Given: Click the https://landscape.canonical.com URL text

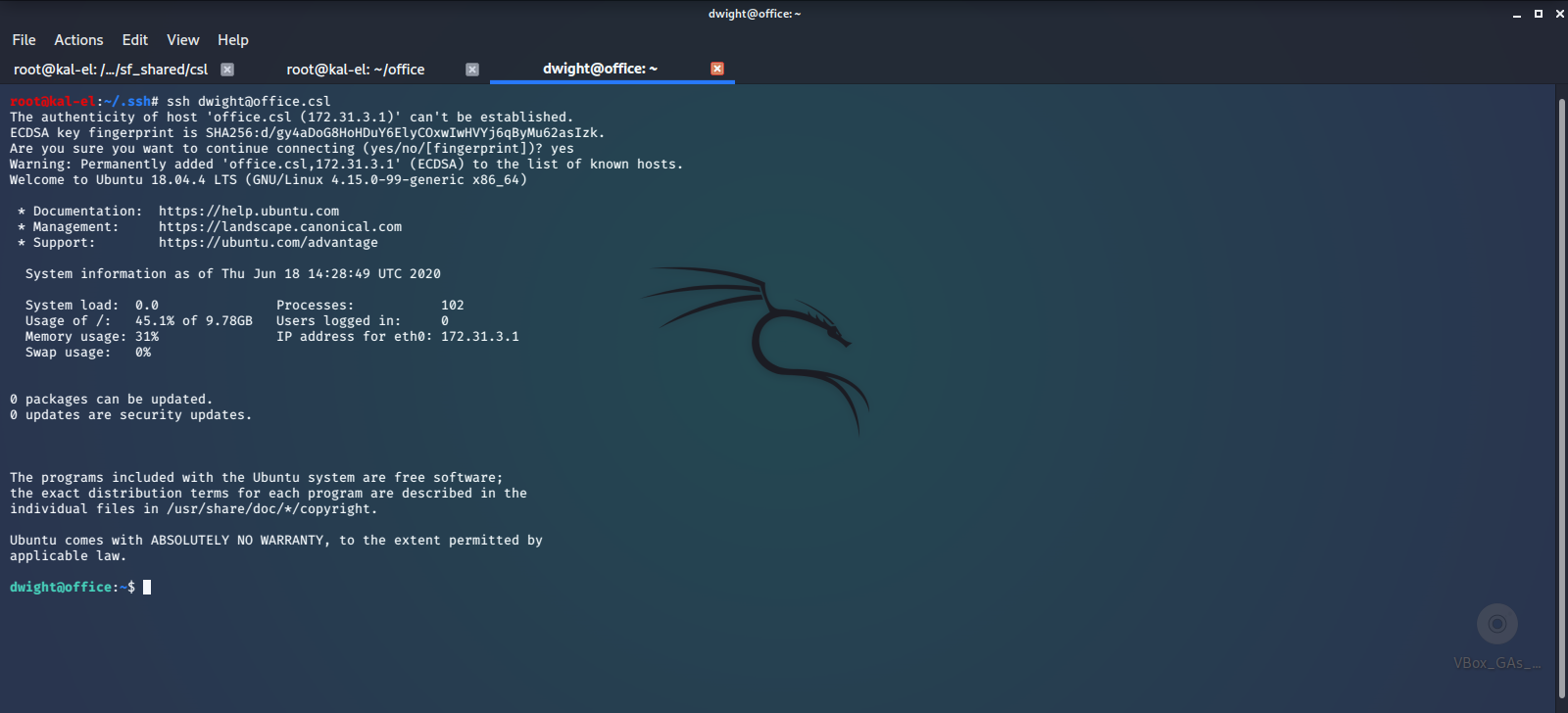Looking at the screenshot, I should pos(280,227).
